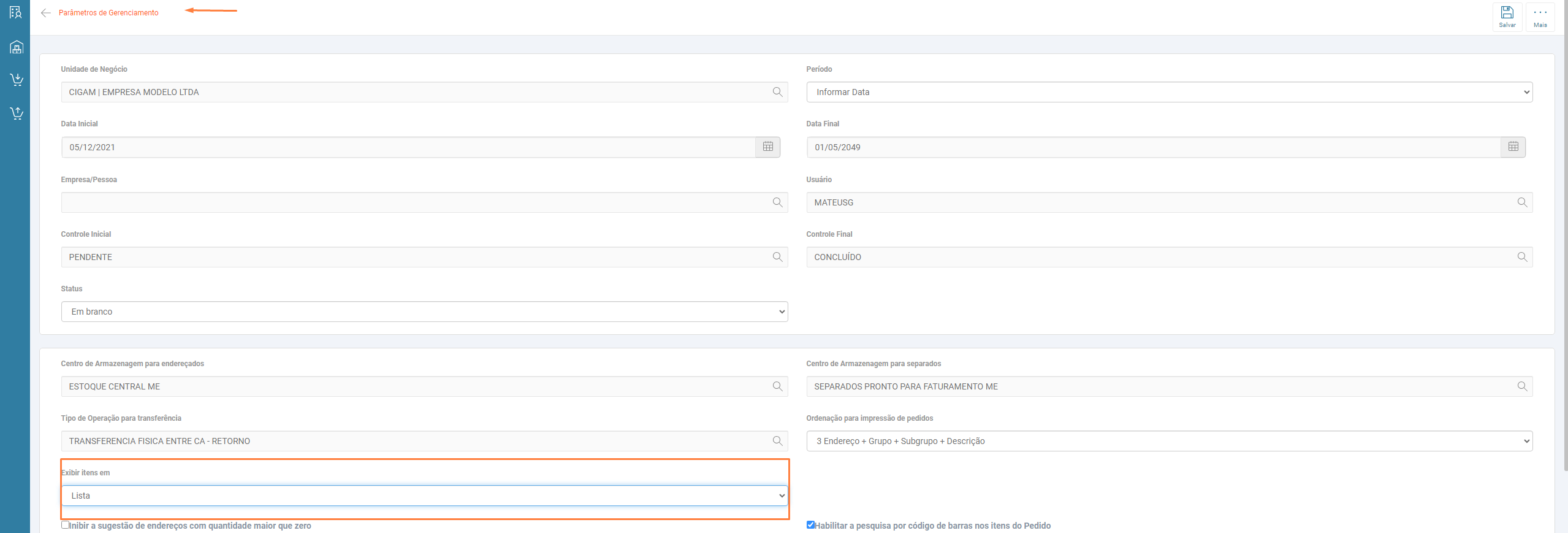1568x533 pixels.
Task: Open the top search-list sidebar icon
Action: (x=16, y=12)
